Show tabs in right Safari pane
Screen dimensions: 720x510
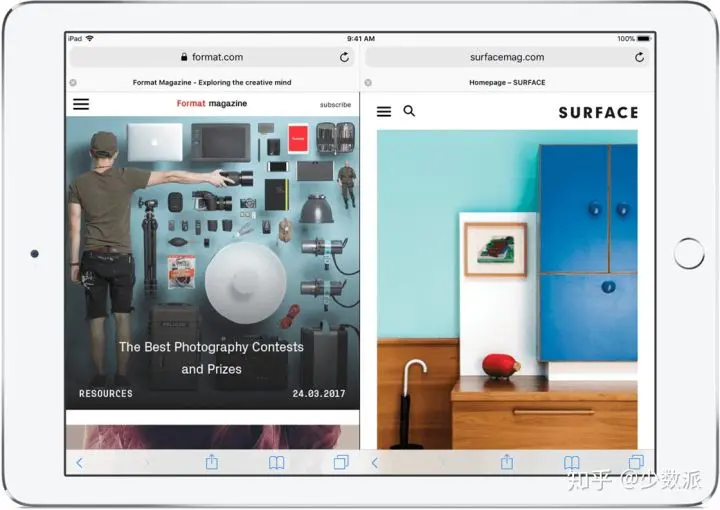pyautogui.click(x=636, y=462)
